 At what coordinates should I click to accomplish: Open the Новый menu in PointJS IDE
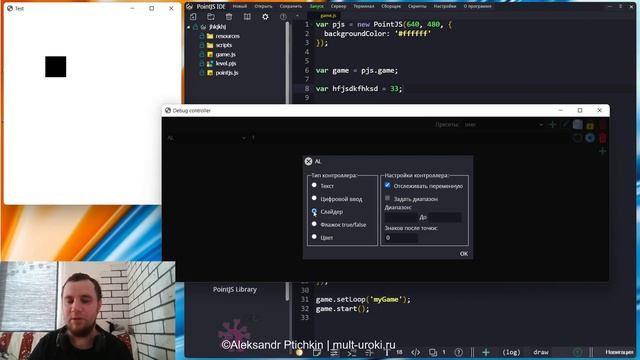click(x=240, y=7)
